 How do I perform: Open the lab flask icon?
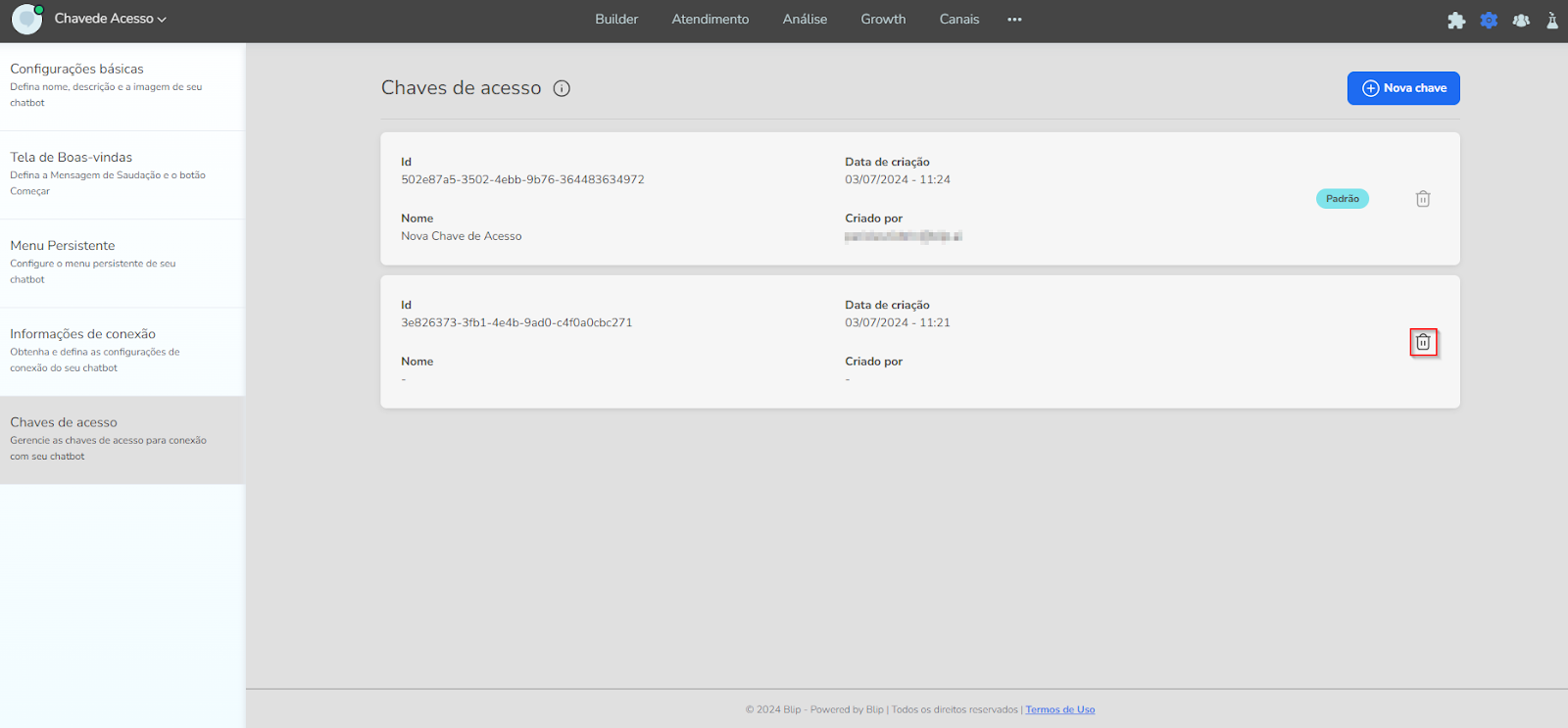point(1552,20)
